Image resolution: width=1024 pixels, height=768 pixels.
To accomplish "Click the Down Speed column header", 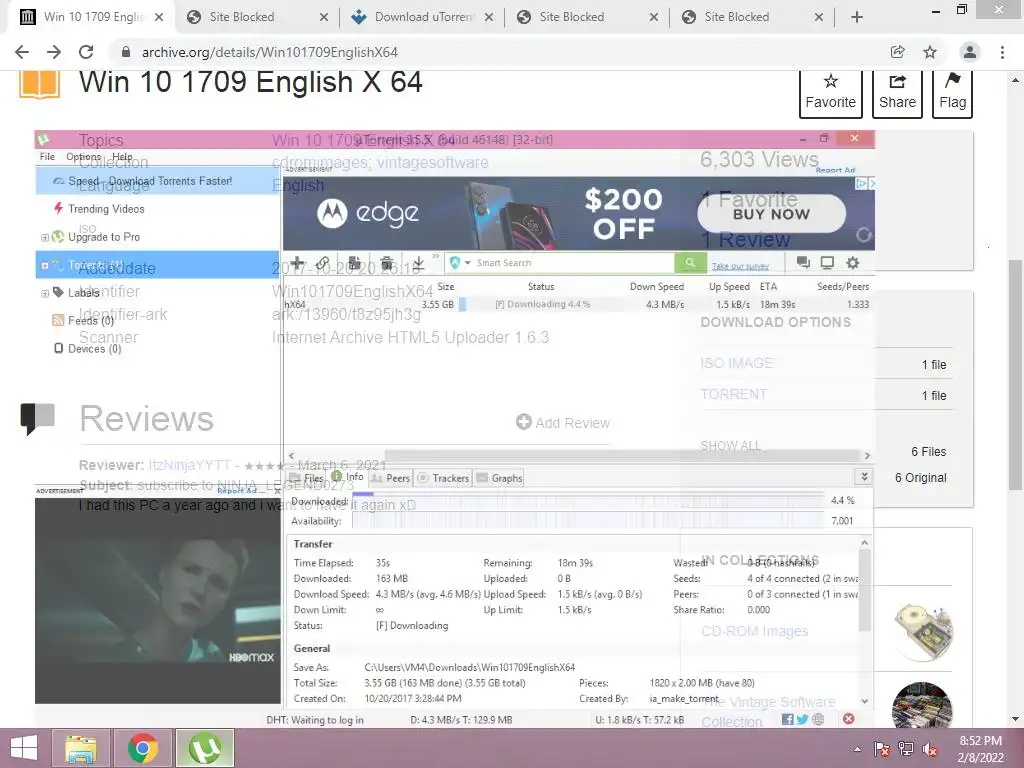I will tap(656, 287).
